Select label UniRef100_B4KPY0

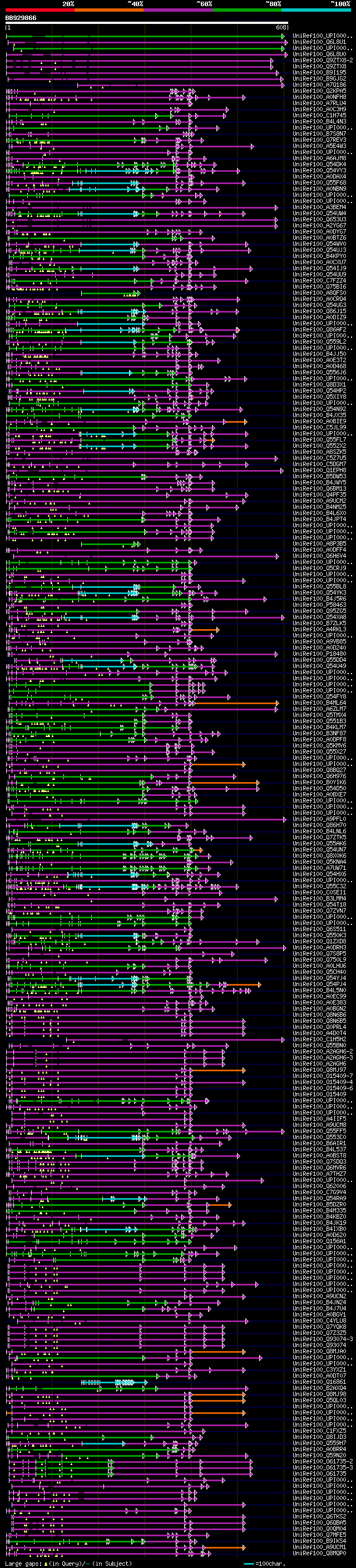319,256
